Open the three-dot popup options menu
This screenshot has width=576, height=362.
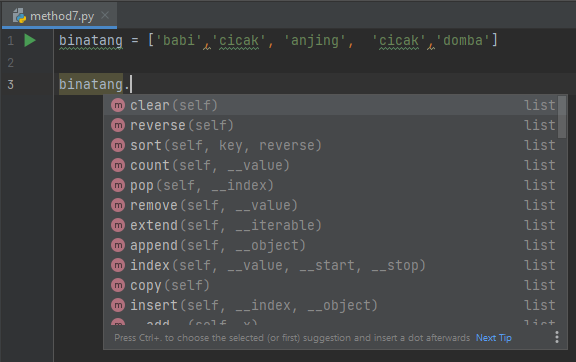coord(557,337)
